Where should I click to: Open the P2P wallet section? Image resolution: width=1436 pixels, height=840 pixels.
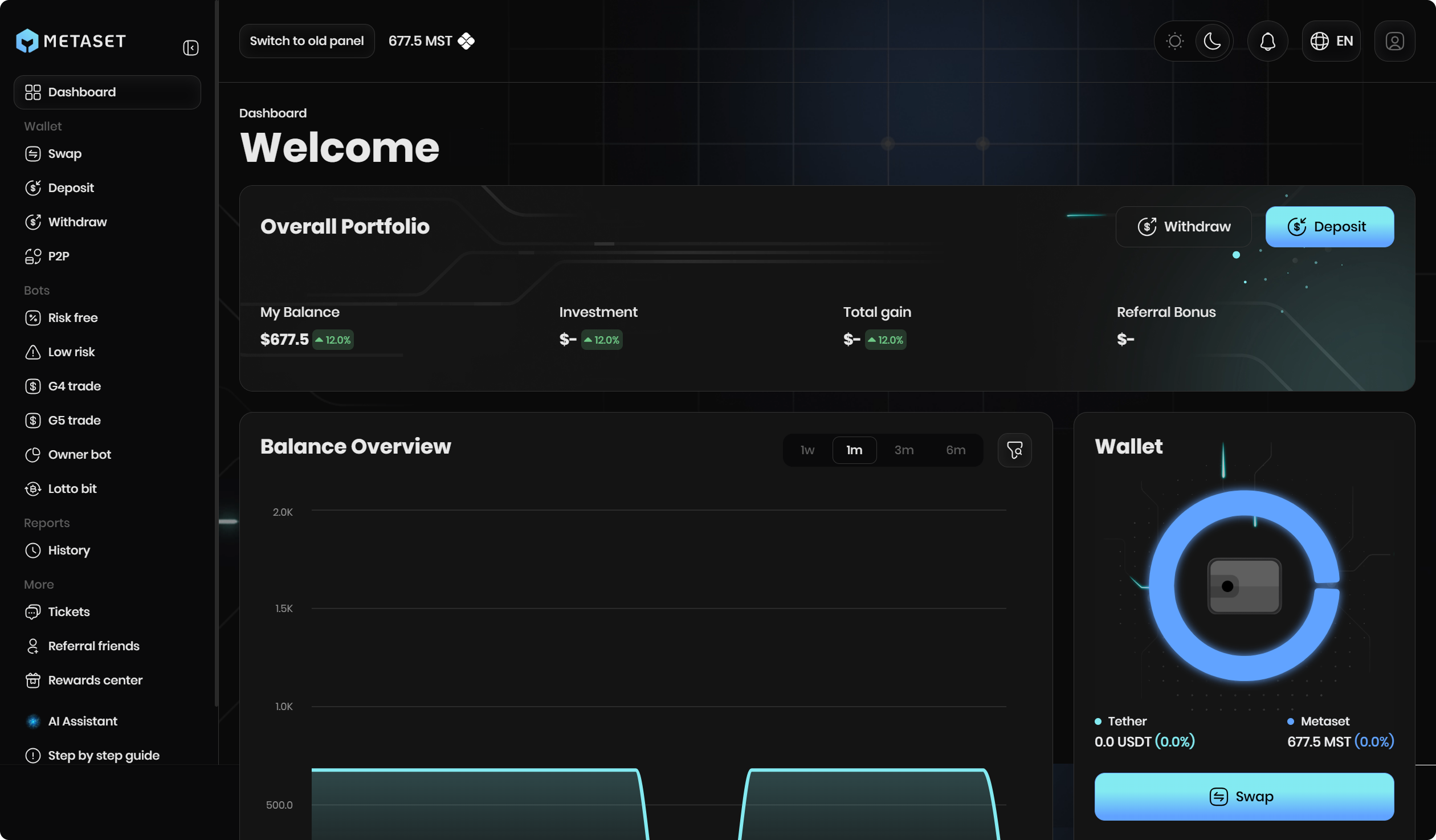point(59,256)
